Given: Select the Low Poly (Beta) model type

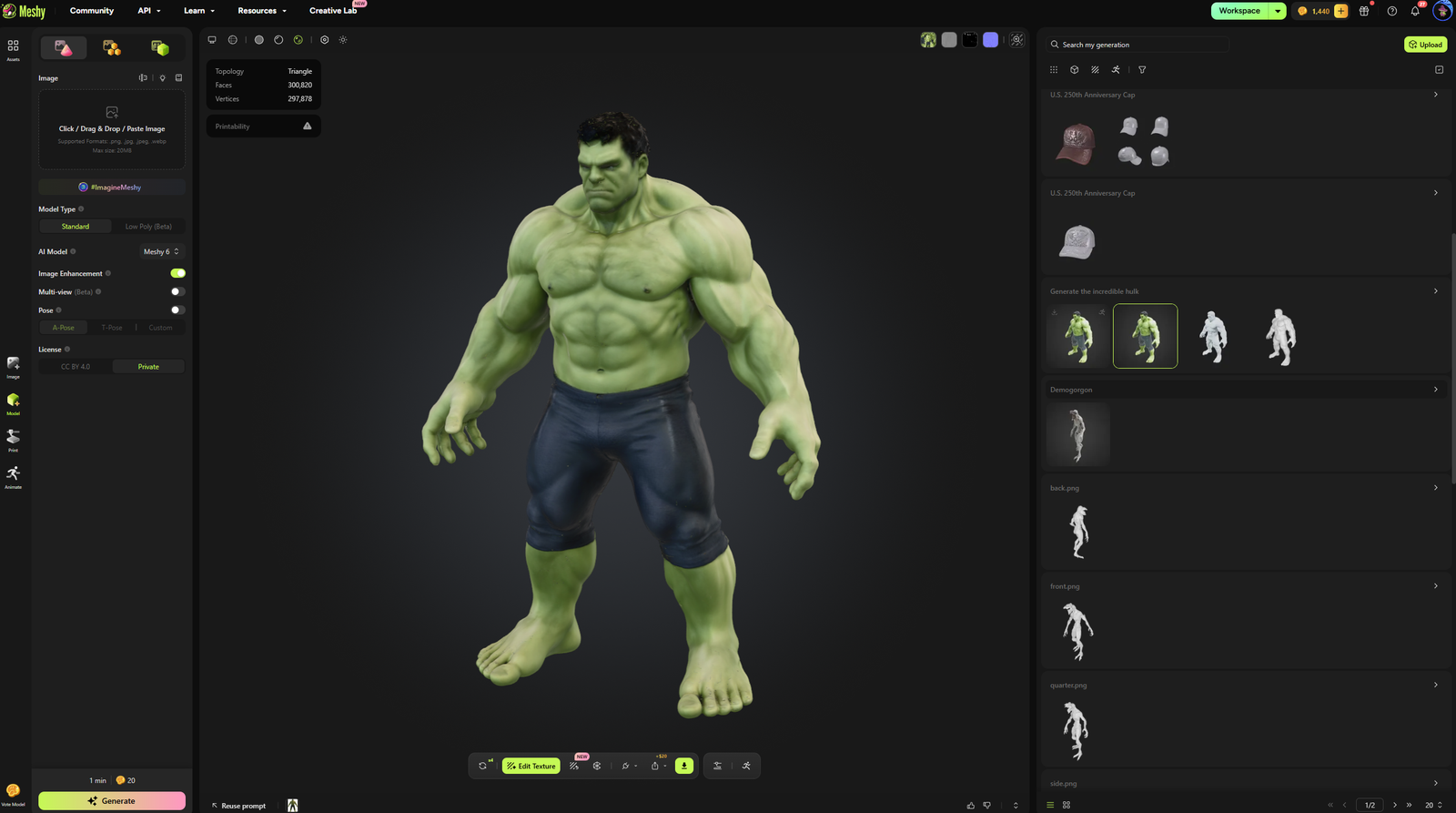Looking at the screenshot, I should click(148, 226).
